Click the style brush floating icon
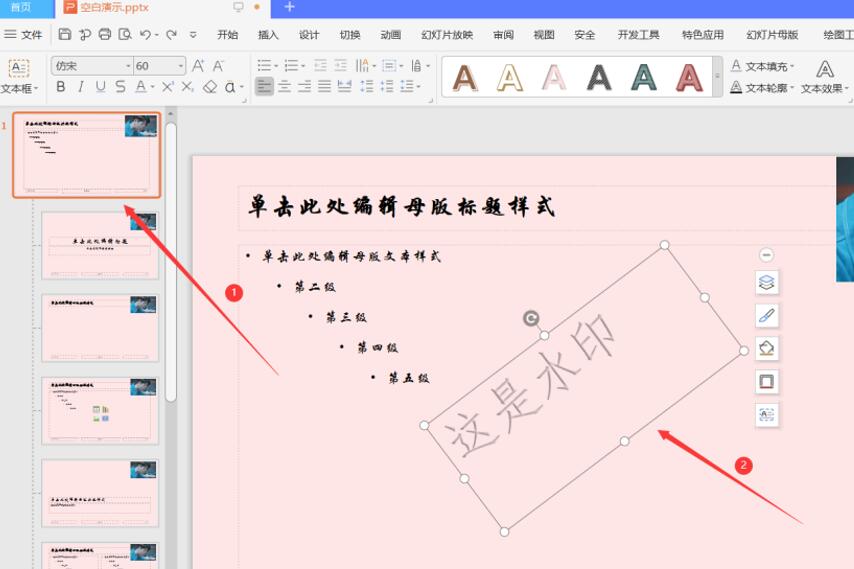The height and width of the screenshot is (569, 854). (x=766, y=316)
